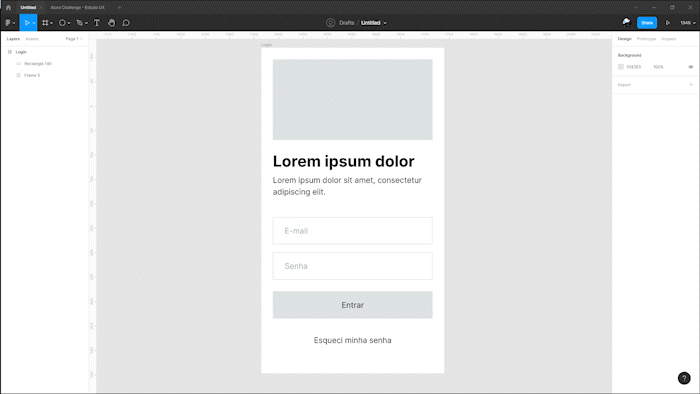Viewport: 700px width, 394px height.
Task: Switch to the Prototype tab
Action: point(646,39)
